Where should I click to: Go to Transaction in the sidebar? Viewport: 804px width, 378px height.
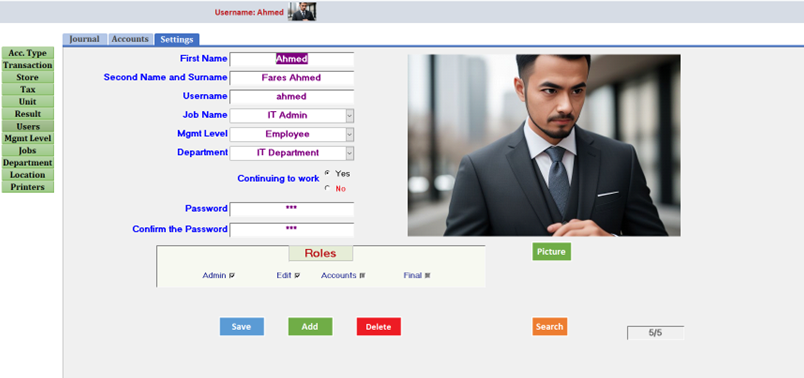(x=28, y=65)
